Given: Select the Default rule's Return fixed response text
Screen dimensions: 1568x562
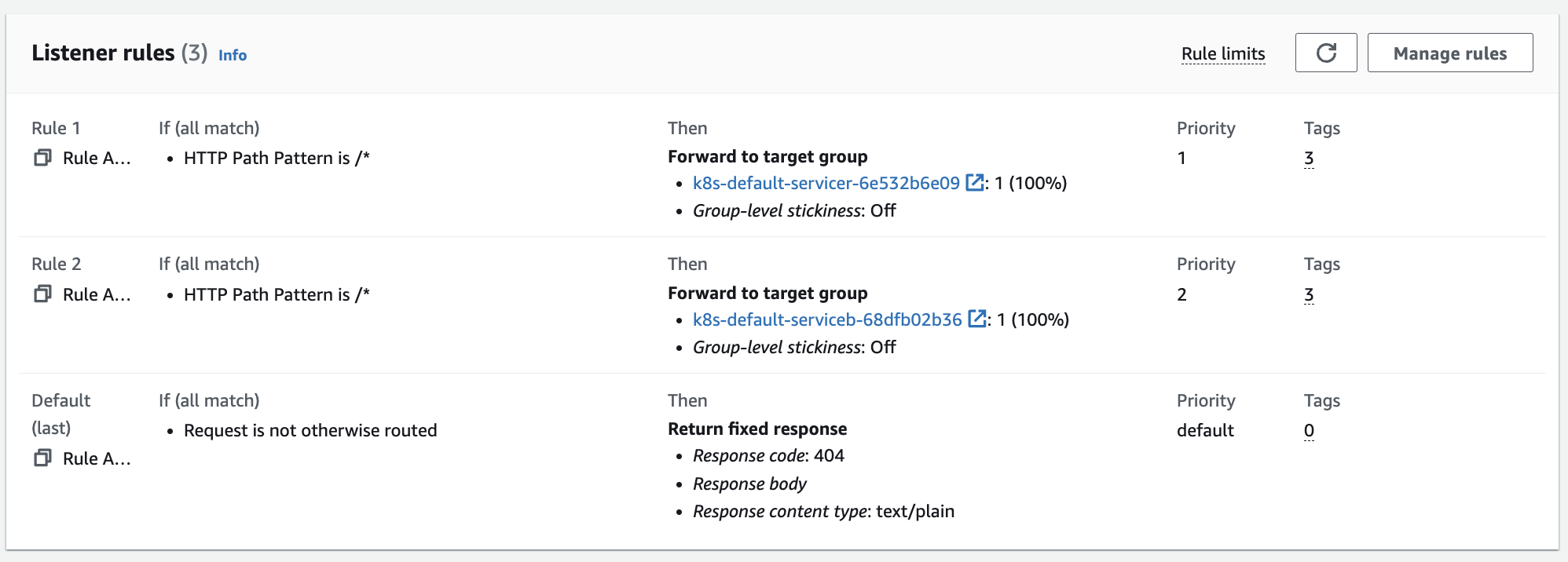Looking at the screenshot, I should tap(757, 429).
